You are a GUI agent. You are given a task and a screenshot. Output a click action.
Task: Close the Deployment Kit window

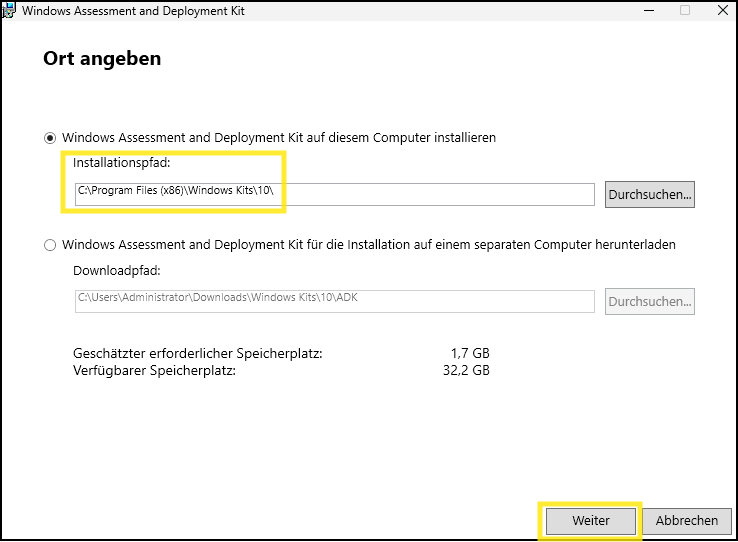pyautogui.click(x=723, y=10)
